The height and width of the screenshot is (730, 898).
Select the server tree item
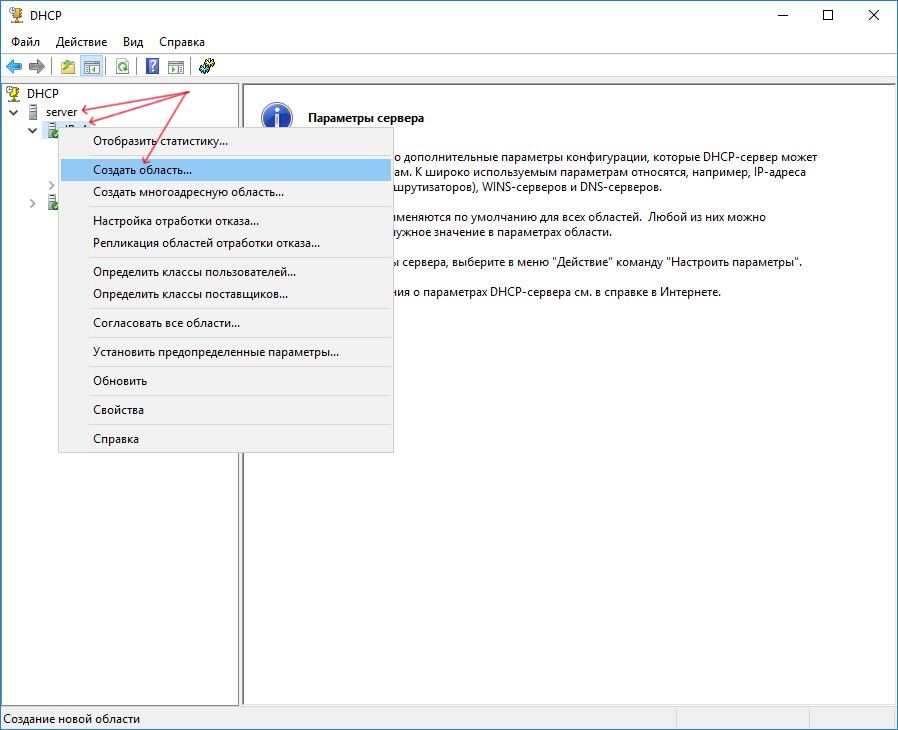61,112
